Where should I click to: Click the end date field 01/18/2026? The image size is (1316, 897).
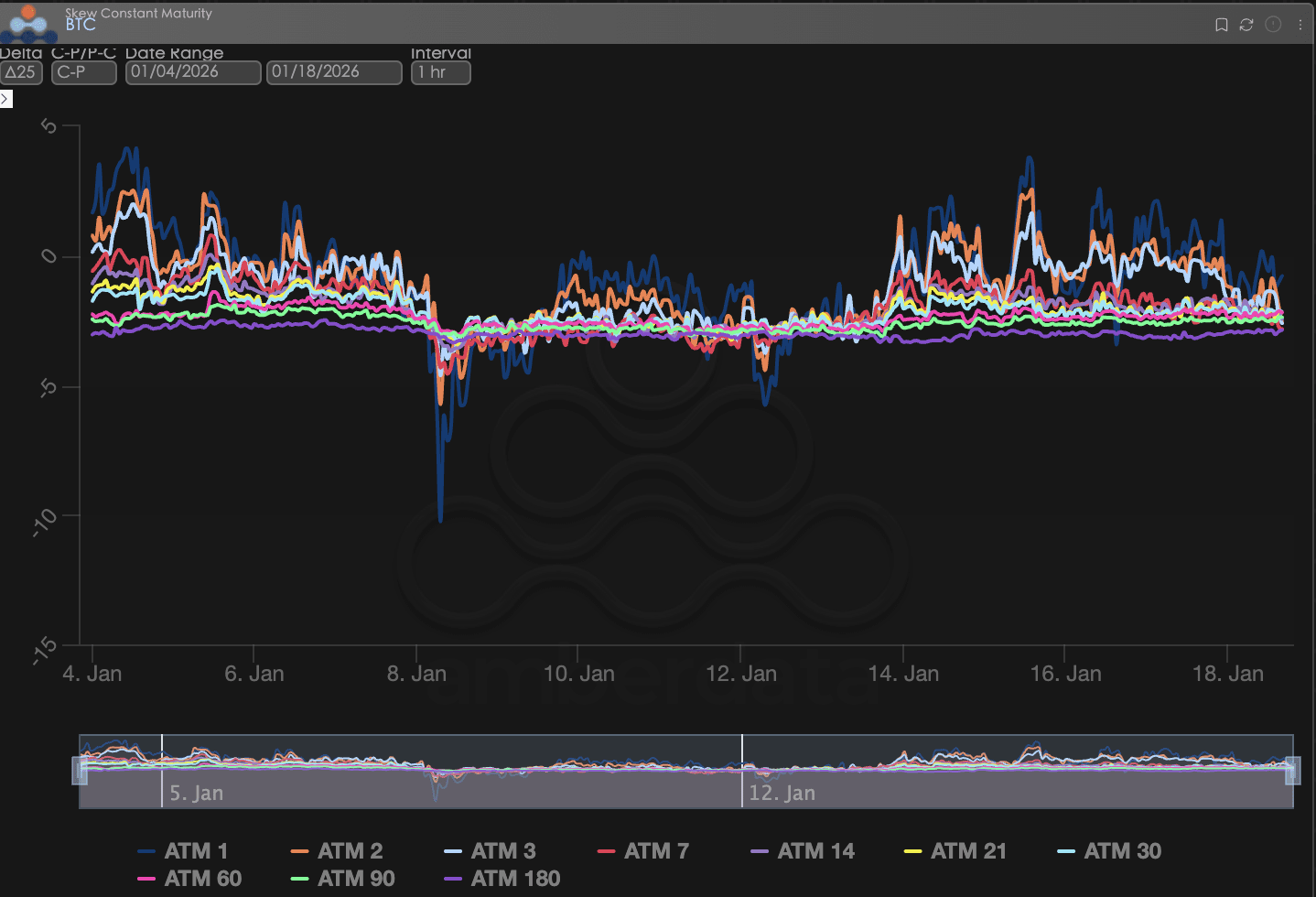point(334,72)
